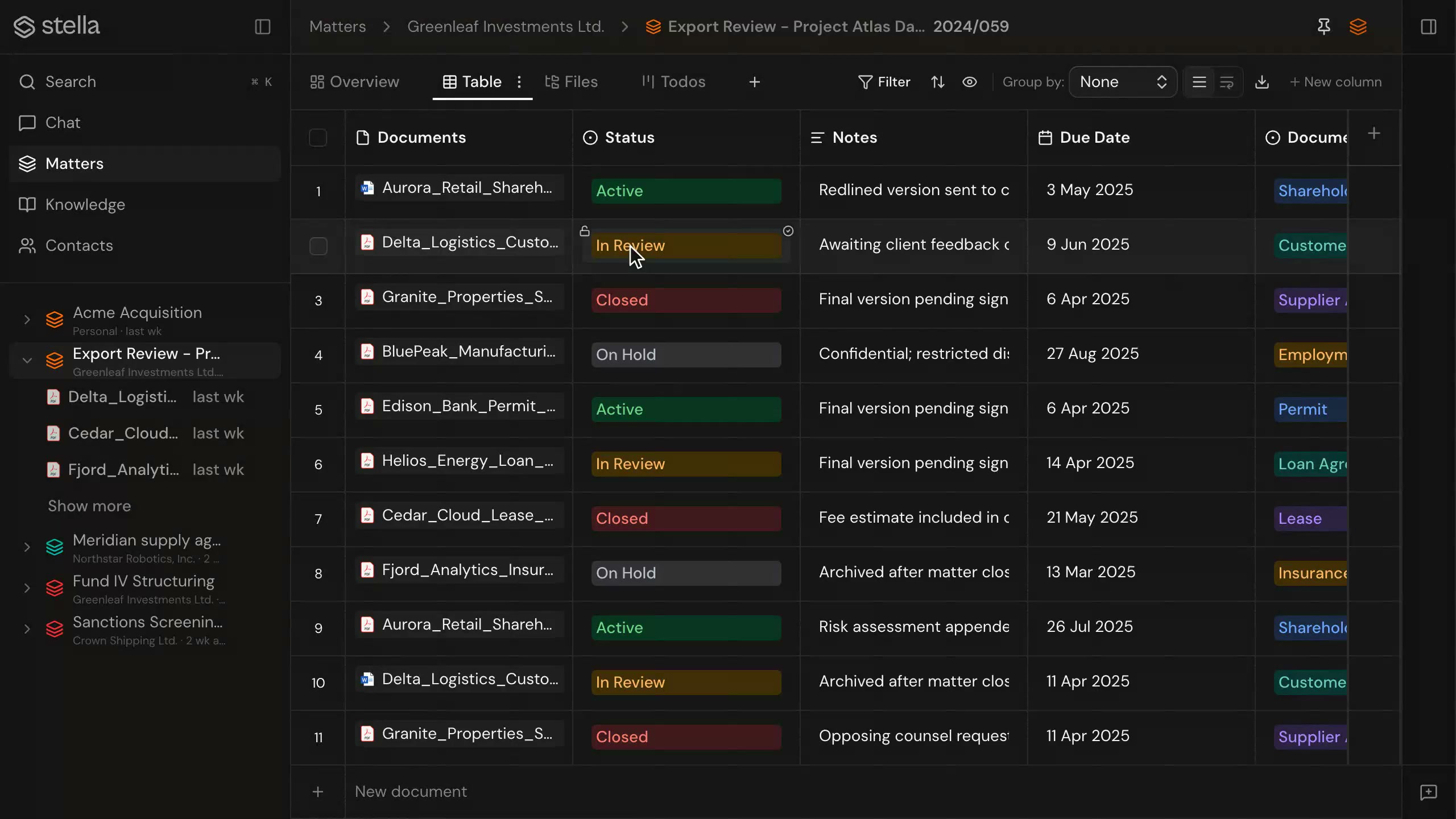This screenshot has height=819, width=1456.
Task: Click the Fund IV Structuring matter icon
Action: pos(55,588)
